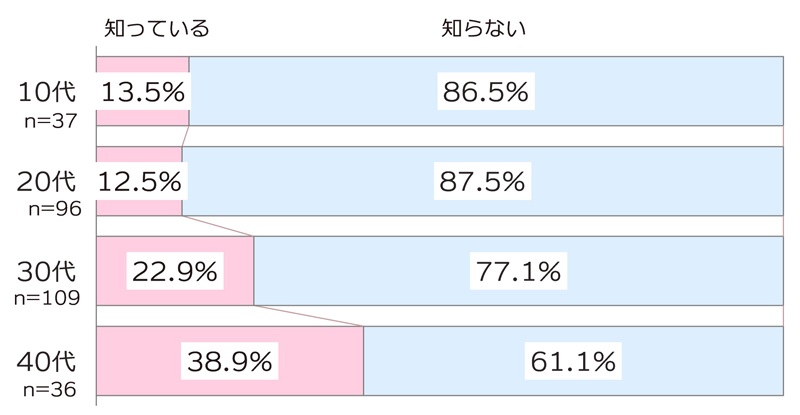Select the 30代 category label
This screenshot has height=415, width=800.
[48, 271]
